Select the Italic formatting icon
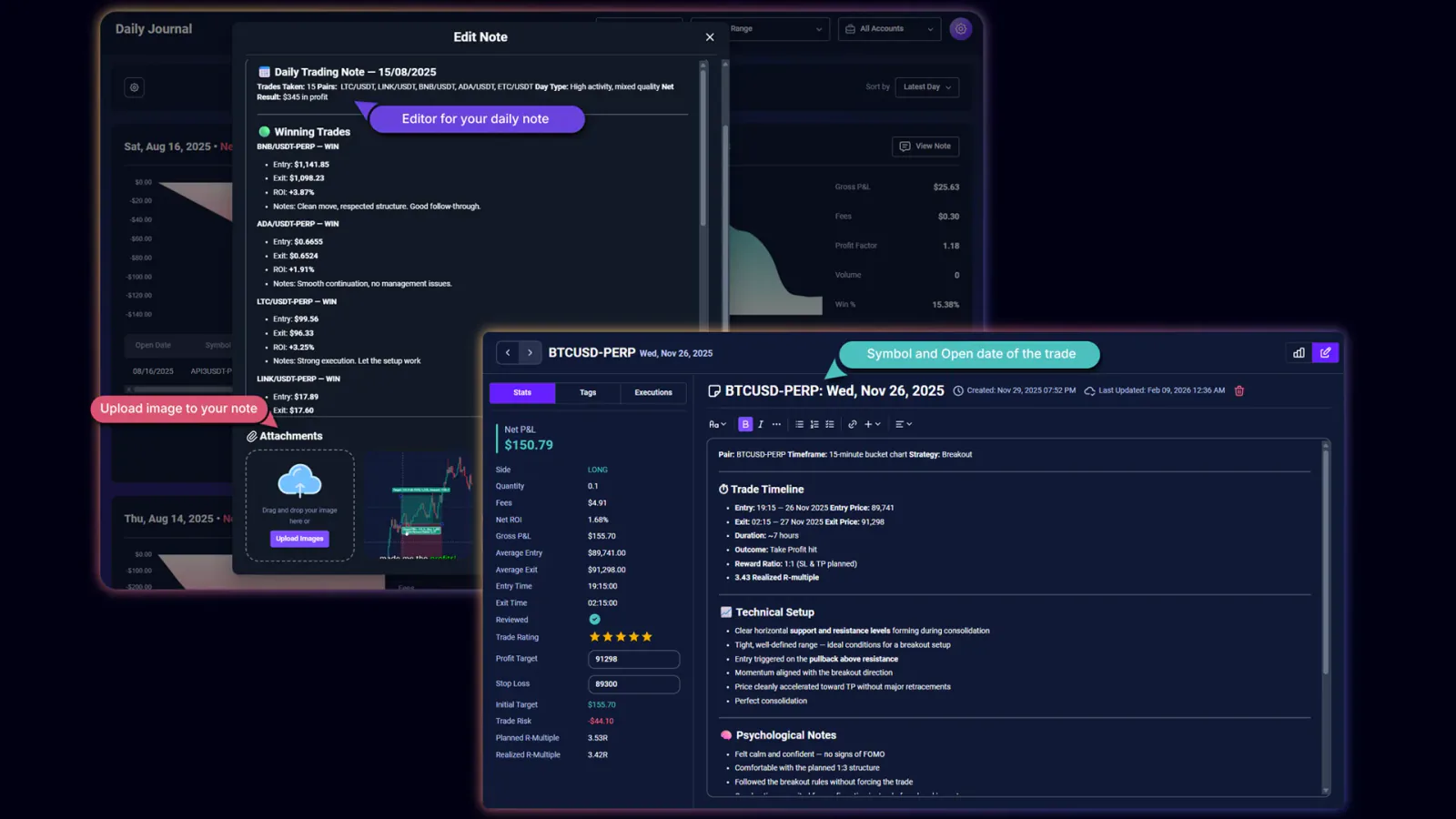The height and width of the screenshot is (819, 1456). click(x=761, y=424)
